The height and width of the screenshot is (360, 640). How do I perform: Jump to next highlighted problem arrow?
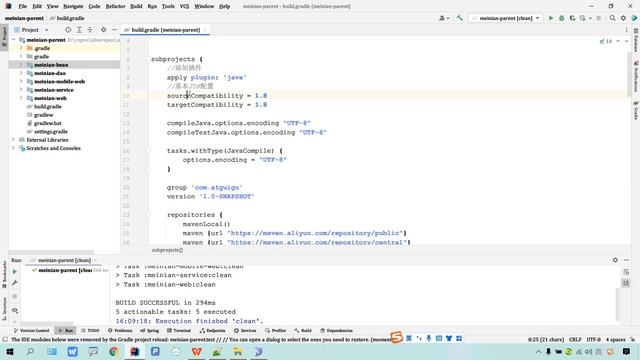[627, 41]
